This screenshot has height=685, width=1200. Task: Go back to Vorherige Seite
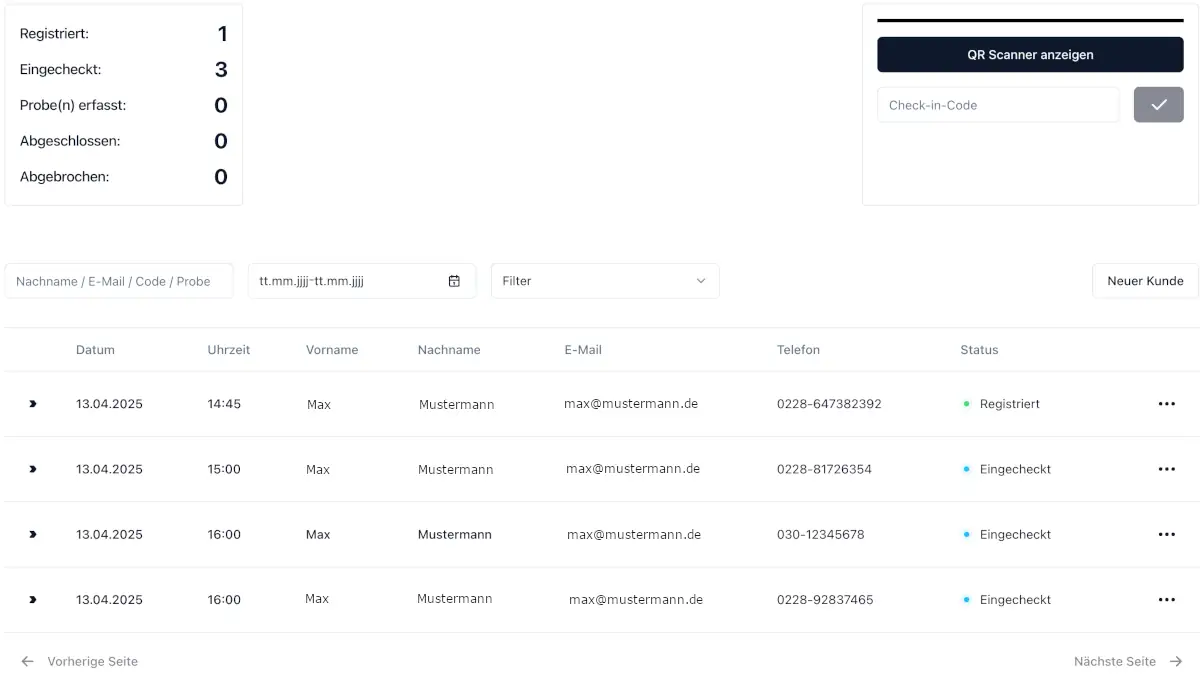92,661
